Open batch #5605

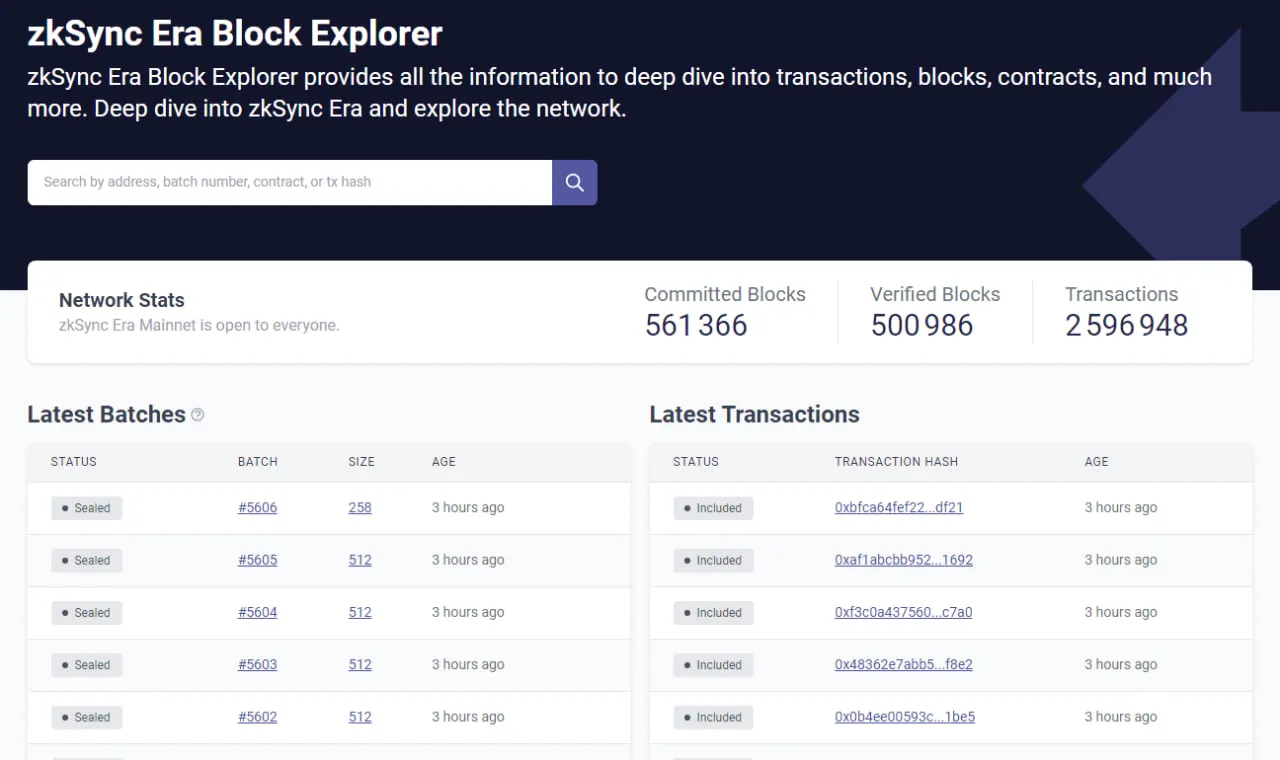point(257,560)
